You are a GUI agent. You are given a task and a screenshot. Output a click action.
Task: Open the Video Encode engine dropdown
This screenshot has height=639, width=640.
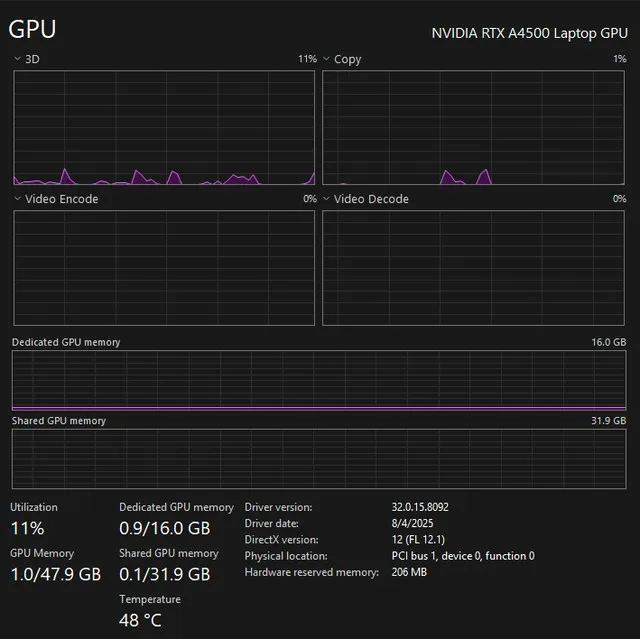tap(17, 199)
